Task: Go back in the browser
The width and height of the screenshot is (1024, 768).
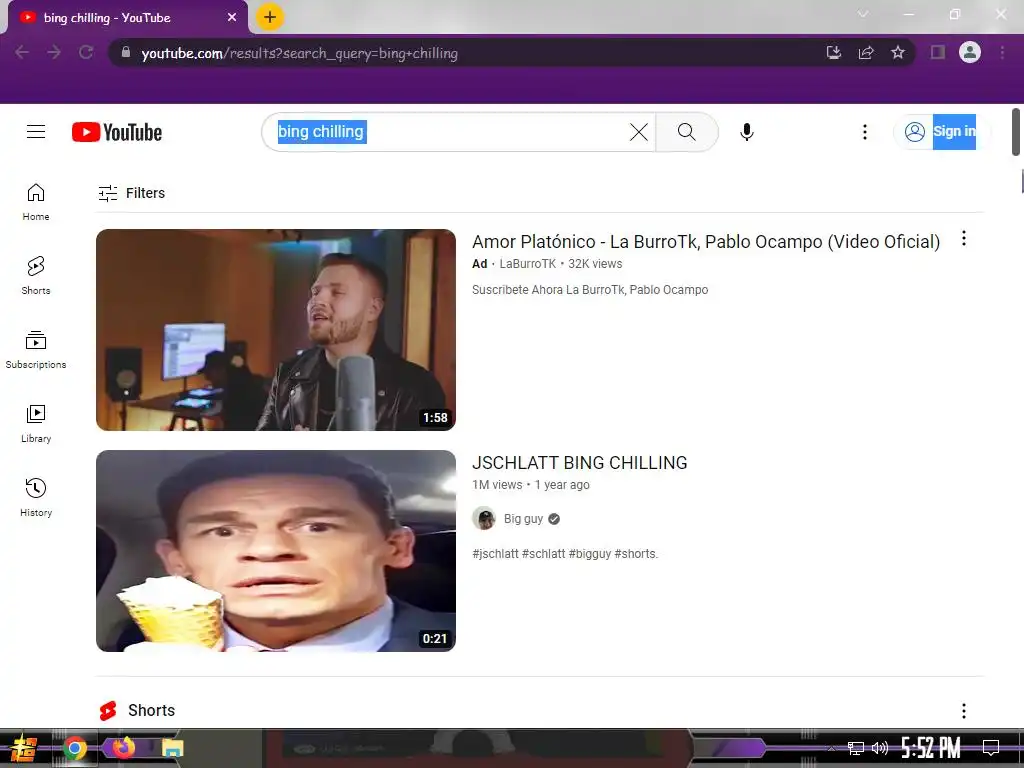Action: point(22,52)
